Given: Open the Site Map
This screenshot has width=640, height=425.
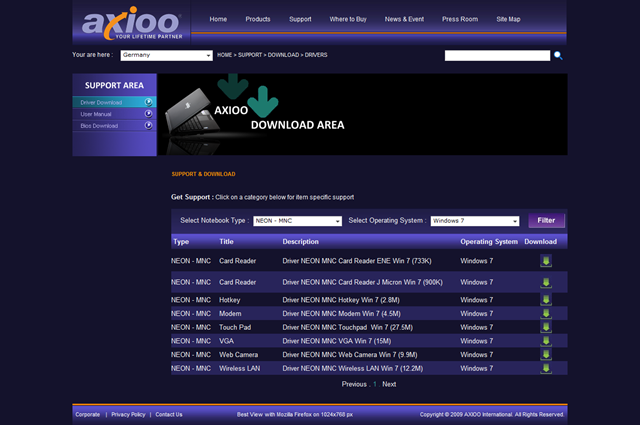Looking at the screenshot, I should coord(509,19).
